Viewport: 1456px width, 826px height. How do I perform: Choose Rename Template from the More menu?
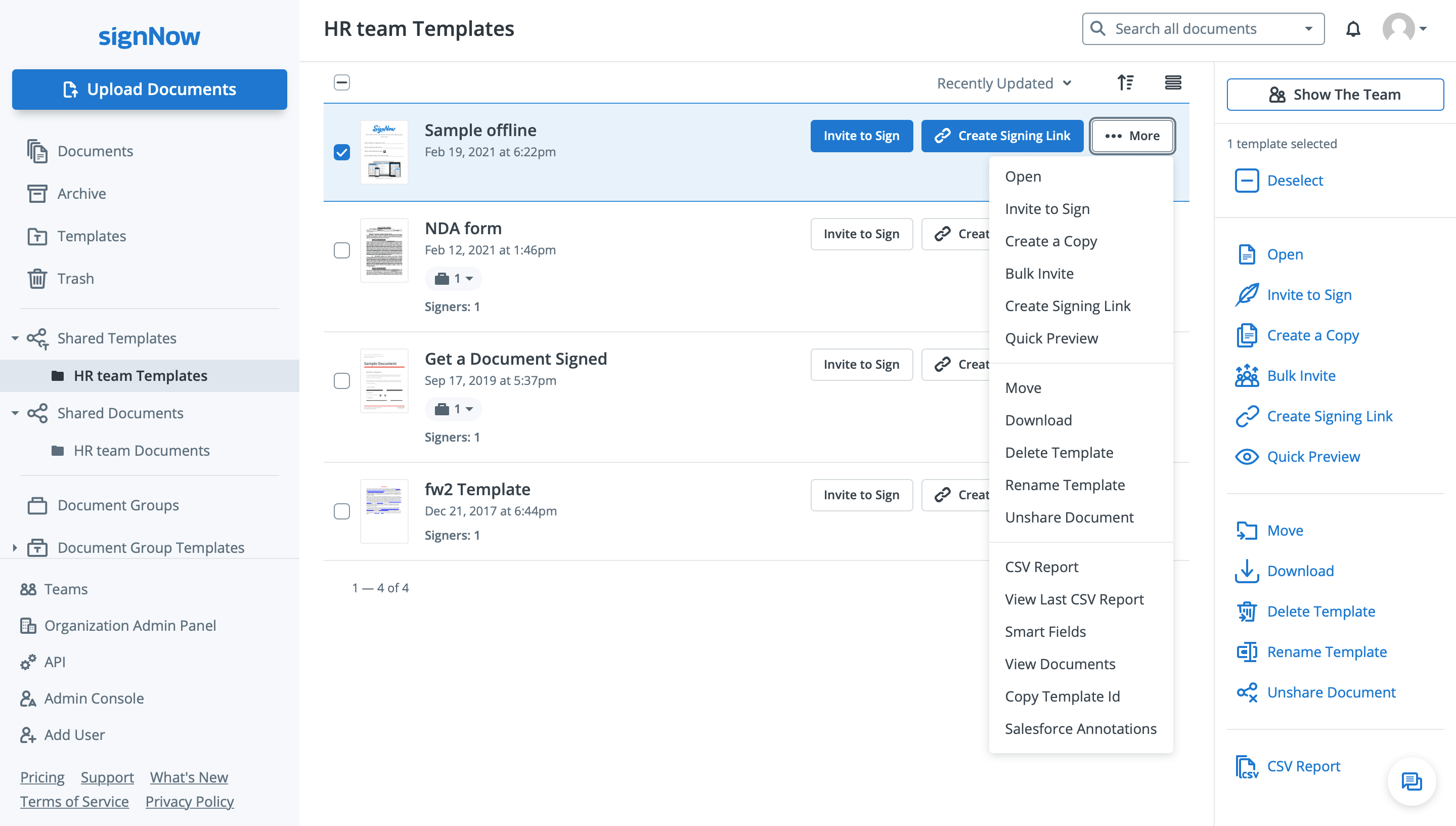tap(1065, 485)
